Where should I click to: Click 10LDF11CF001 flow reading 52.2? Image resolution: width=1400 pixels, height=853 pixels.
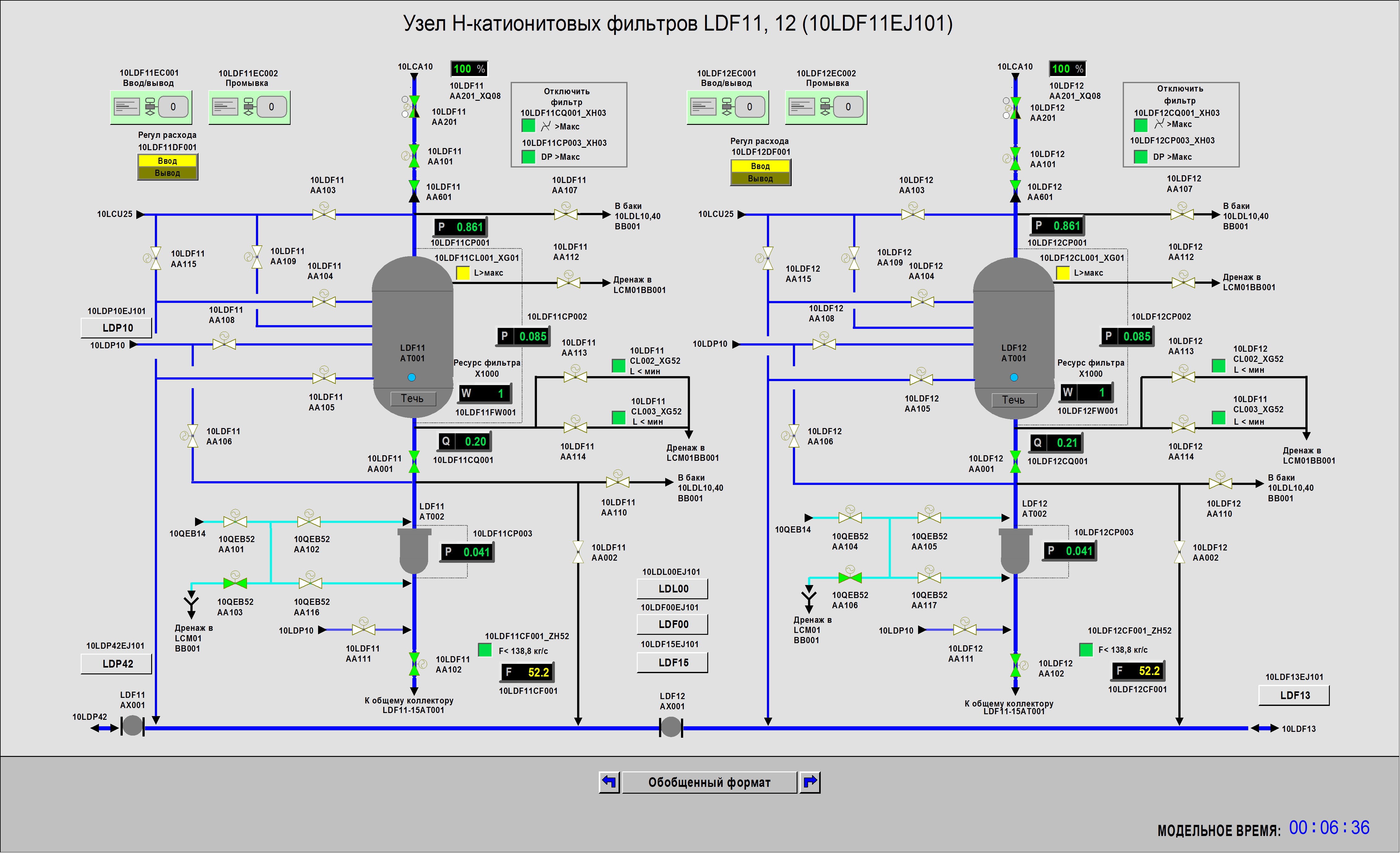[527, 672]
